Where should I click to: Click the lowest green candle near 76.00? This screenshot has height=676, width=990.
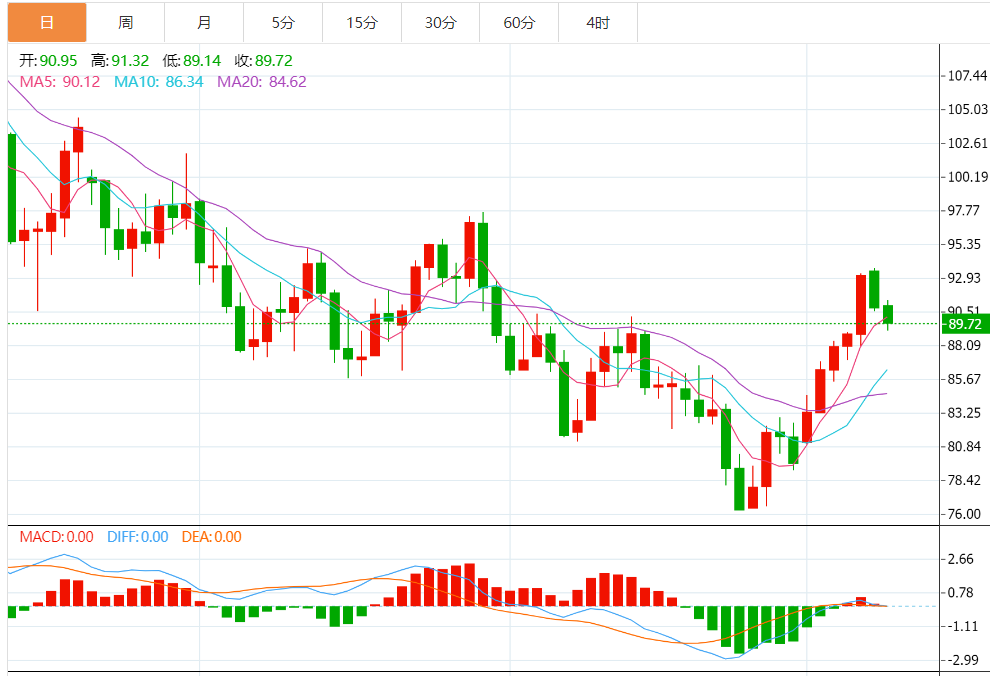coord(739,489)
